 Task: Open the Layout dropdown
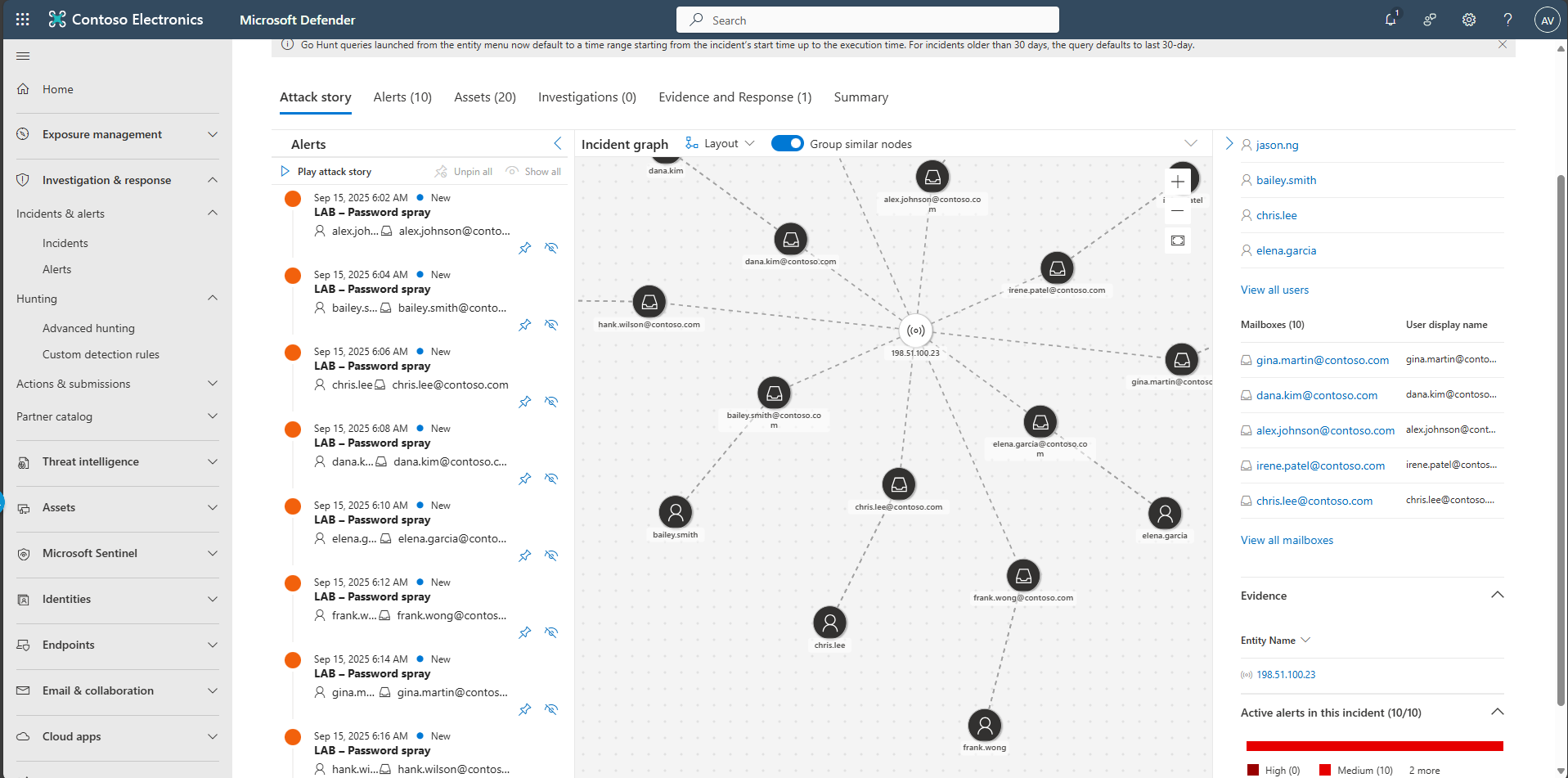(720, 143)
